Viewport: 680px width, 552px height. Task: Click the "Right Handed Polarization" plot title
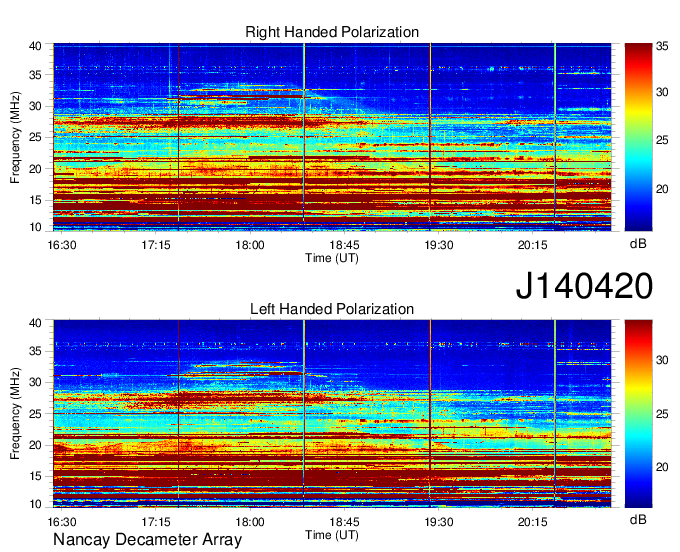332,32
